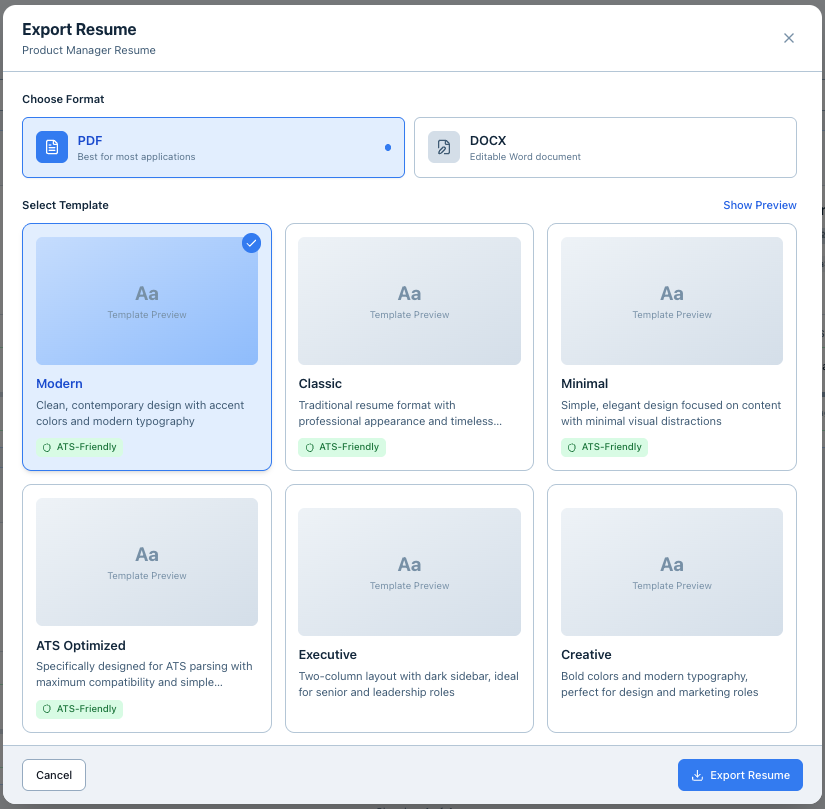
Task: Click the PDF selected radio dot indicator
Action: click(388, 148)
